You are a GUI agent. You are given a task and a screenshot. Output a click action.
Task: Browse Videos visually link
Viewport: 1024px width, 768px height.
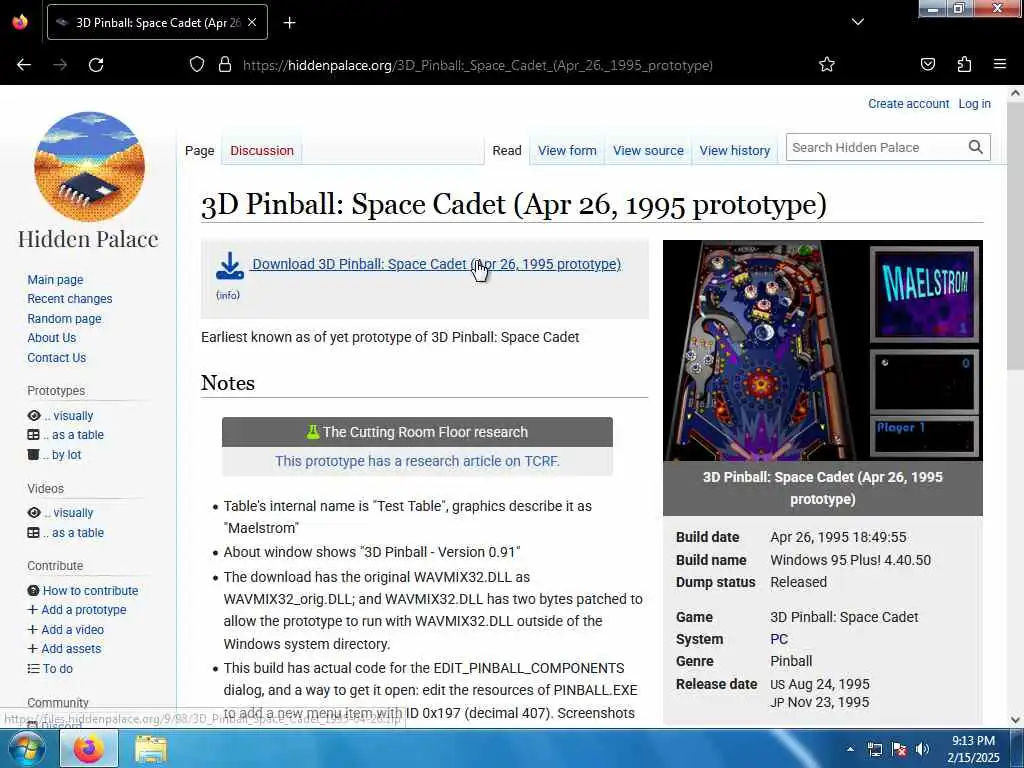(69, 513)
